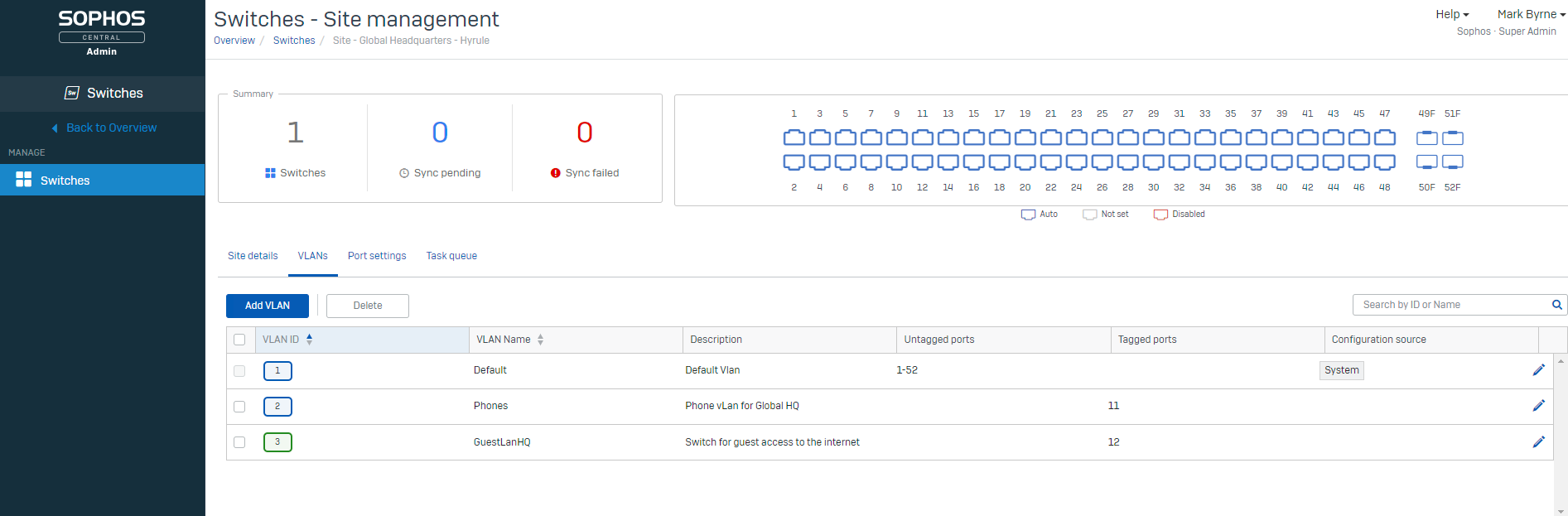Click the edit pencil for Phones VLAN

(x=1538, y=406)
